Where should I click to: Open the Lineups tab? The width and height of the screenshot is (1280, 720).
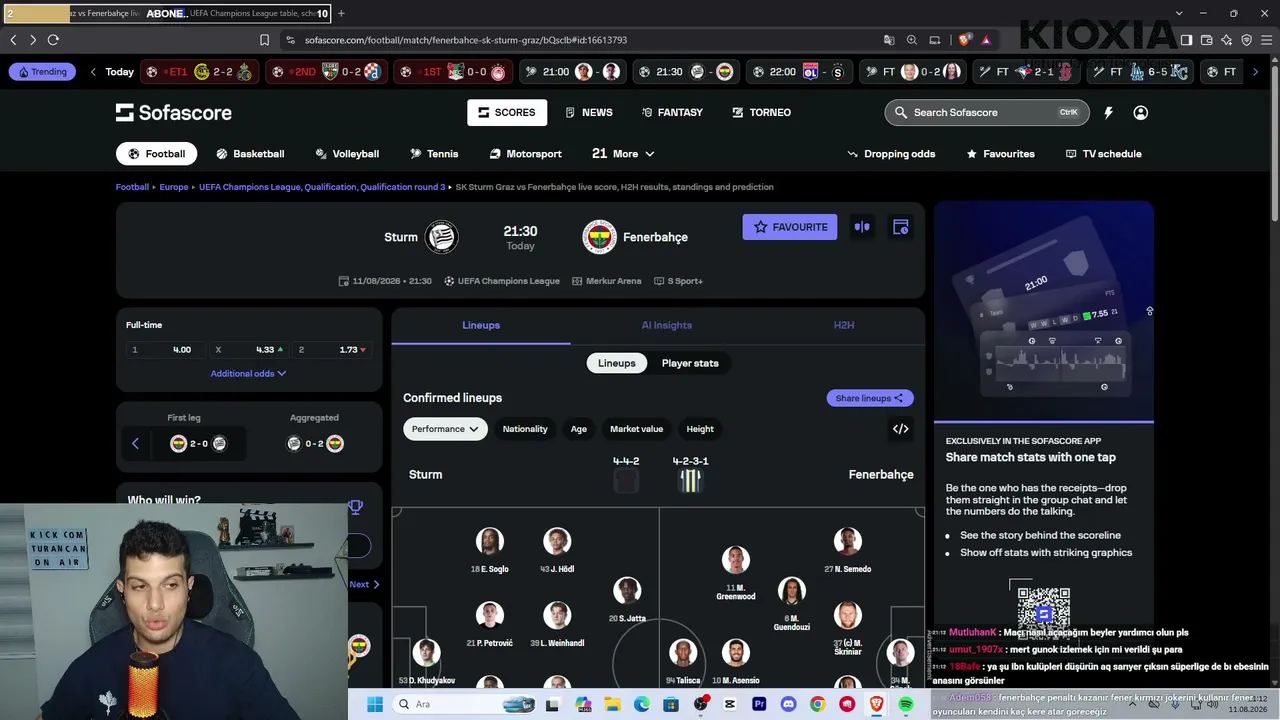pyautogui.click(x=481, y=325)
